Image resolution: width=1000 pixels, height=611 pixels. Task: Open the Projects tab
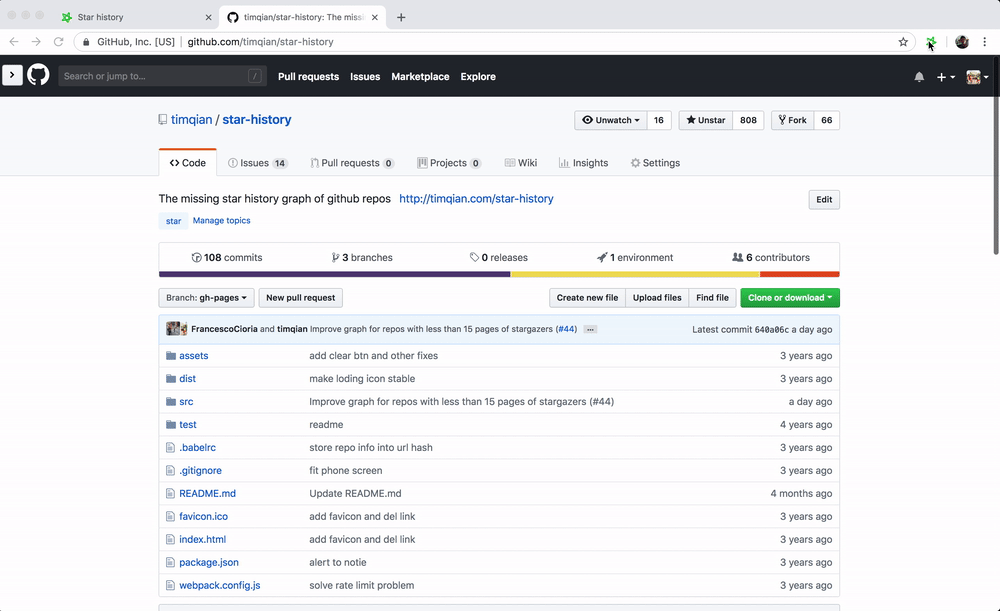tap(449, 163)
